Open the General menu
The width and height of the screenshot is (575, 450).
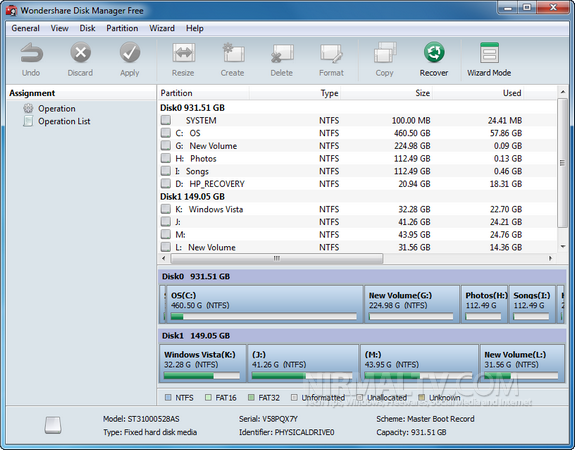click(25, 28)
